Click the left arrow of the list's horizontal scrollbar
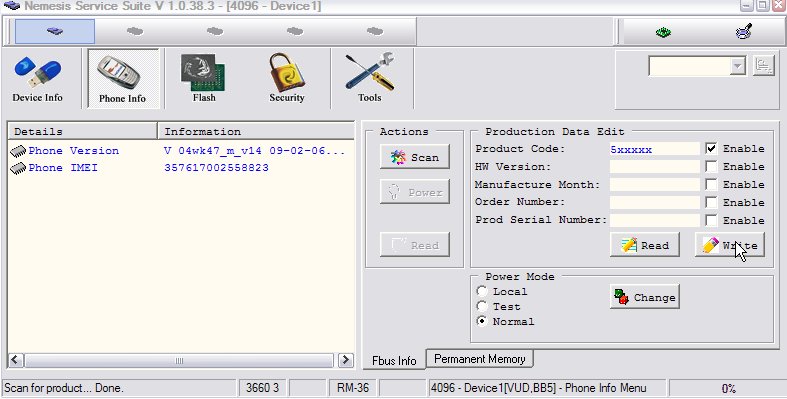Screen dimensions: 787x399 coord(16,360)
